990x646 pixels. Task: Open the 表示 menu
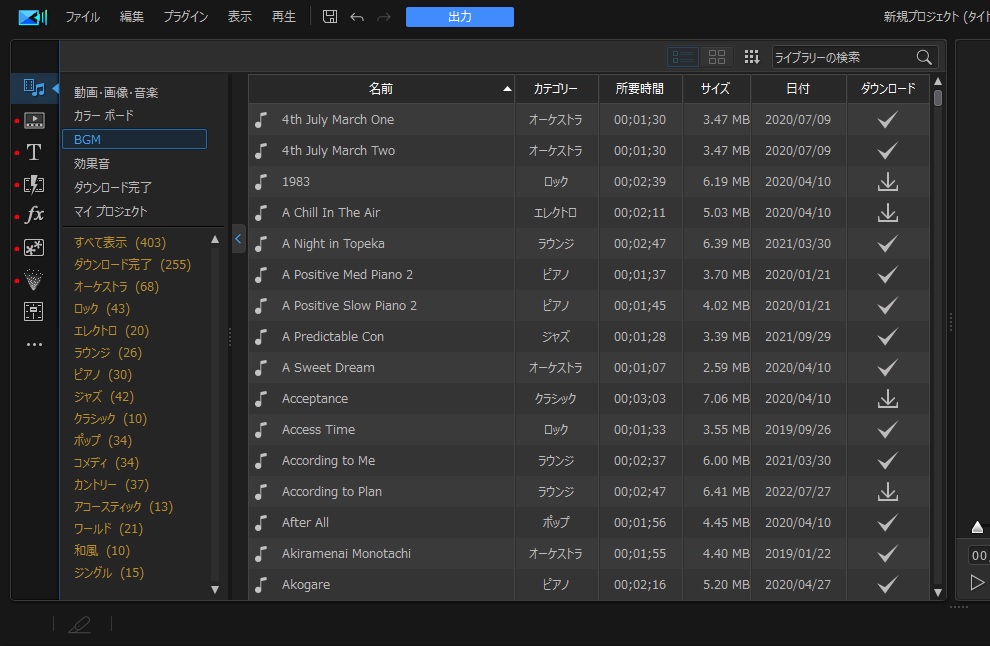[x=239, y=17]
